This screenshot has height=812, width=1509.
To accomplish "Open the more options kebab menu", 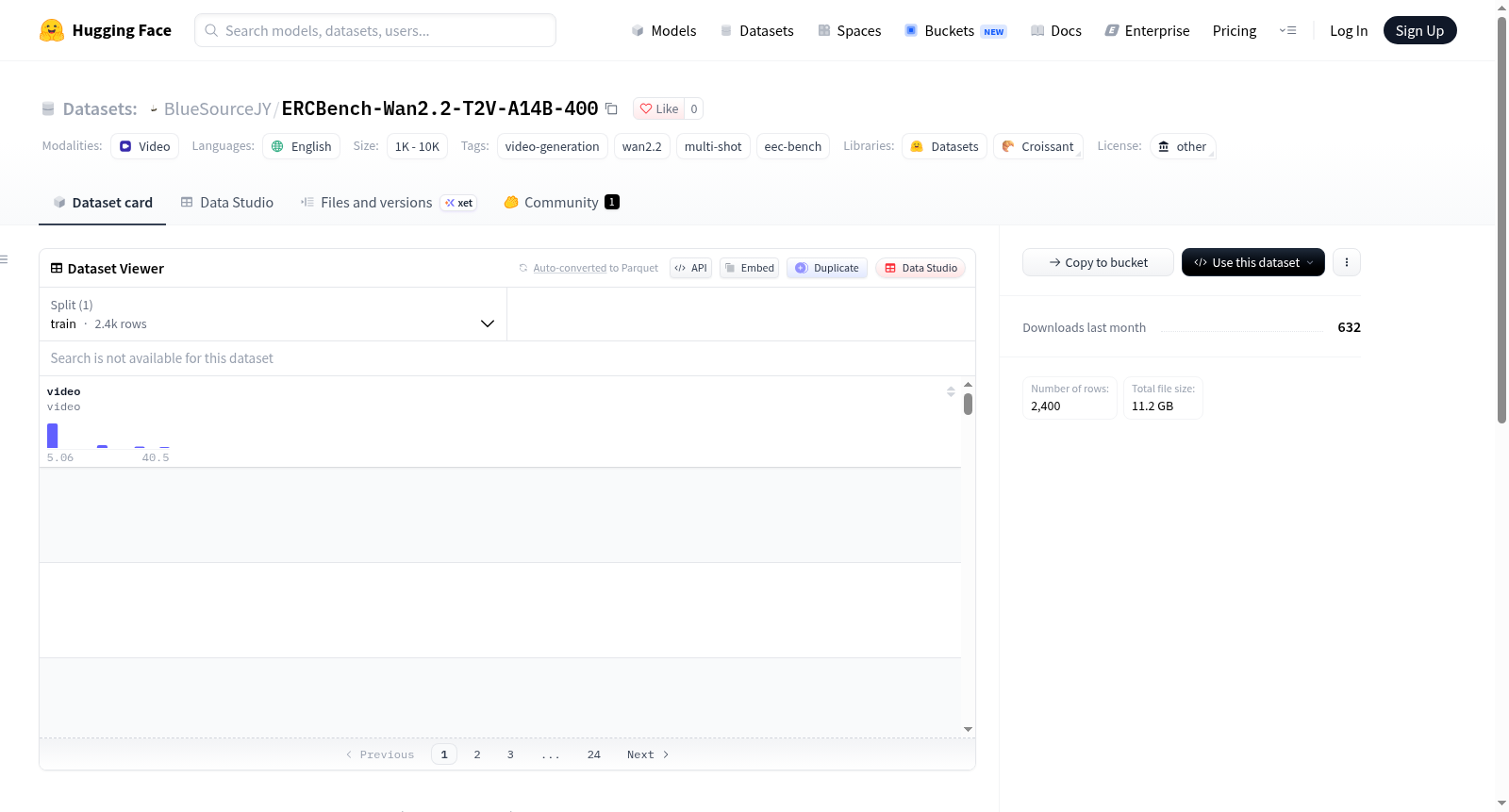I will click(x=1347, y=262).
